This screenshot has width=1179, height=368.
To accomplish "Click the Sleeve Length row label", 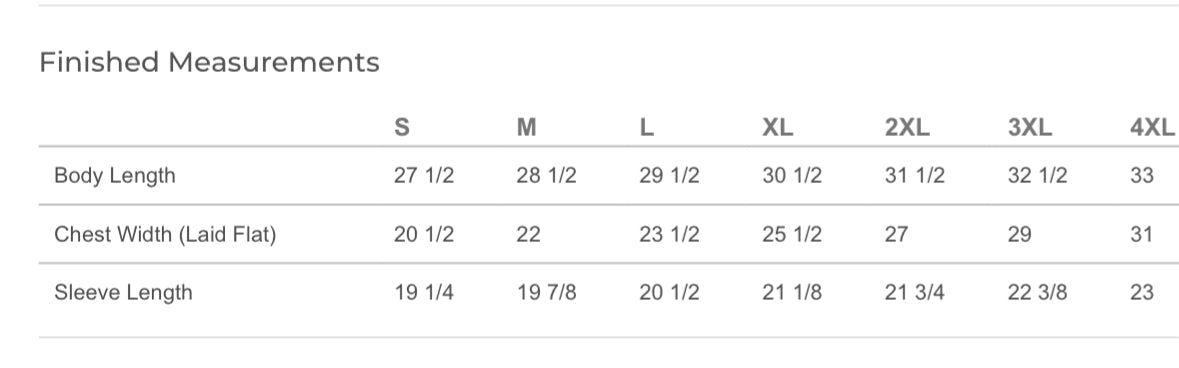I will 123,292.
